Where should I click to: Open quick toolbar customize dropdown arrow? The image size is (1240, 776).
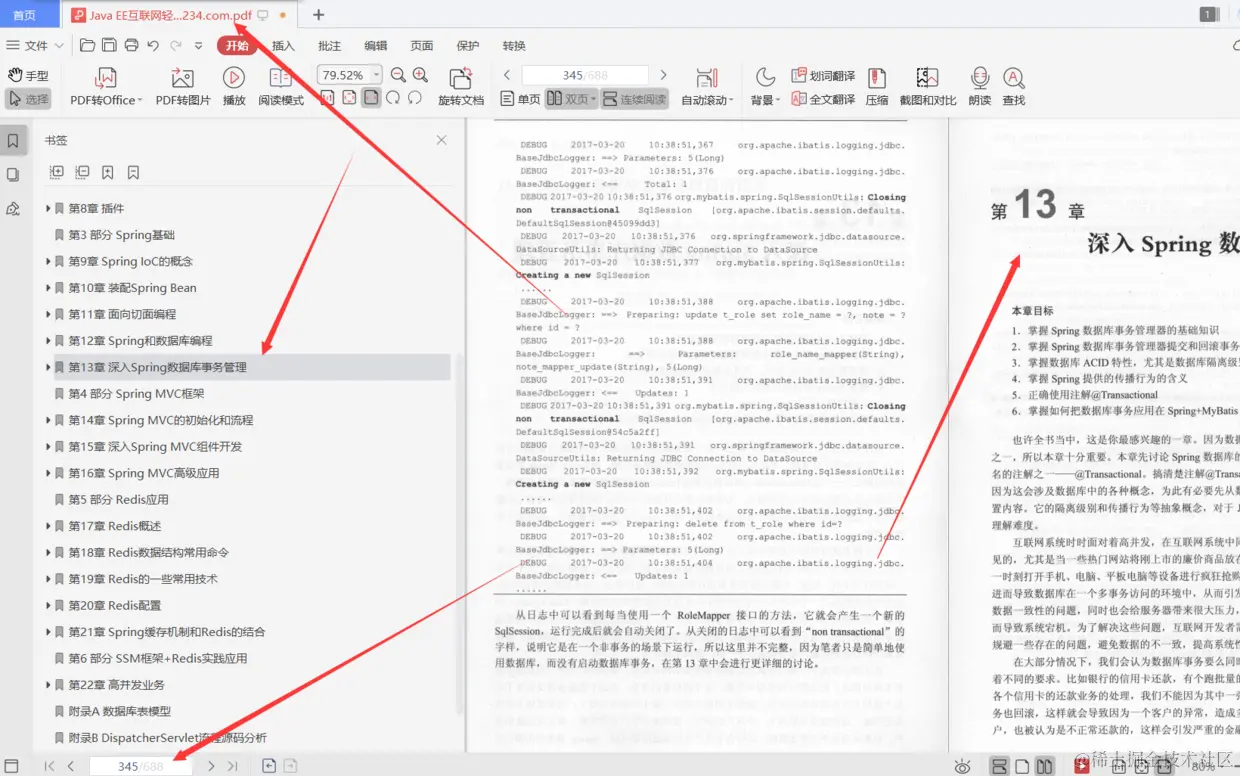[198, 45]
